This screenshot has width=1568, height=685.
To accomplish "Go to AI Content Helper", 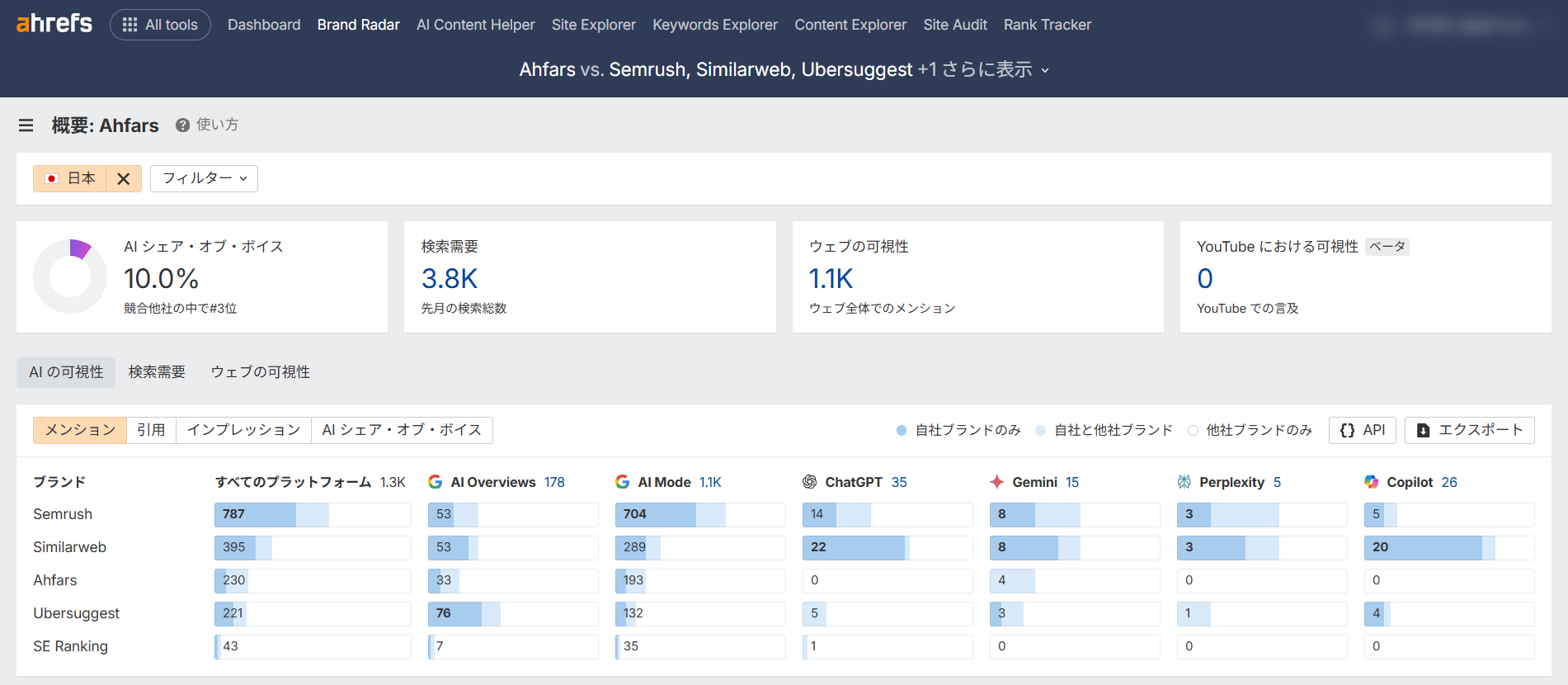I will pos(475,25).
